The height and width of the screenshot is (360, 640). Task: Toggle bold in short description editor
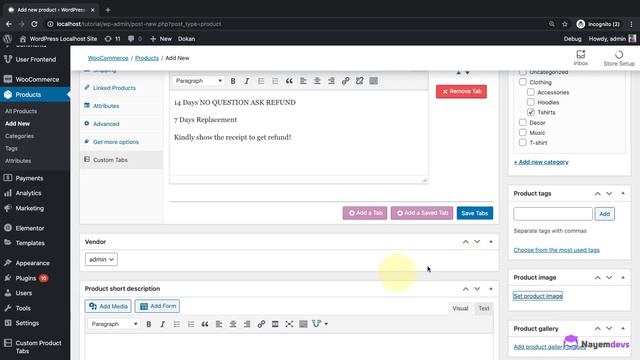(x=149, y=324)
